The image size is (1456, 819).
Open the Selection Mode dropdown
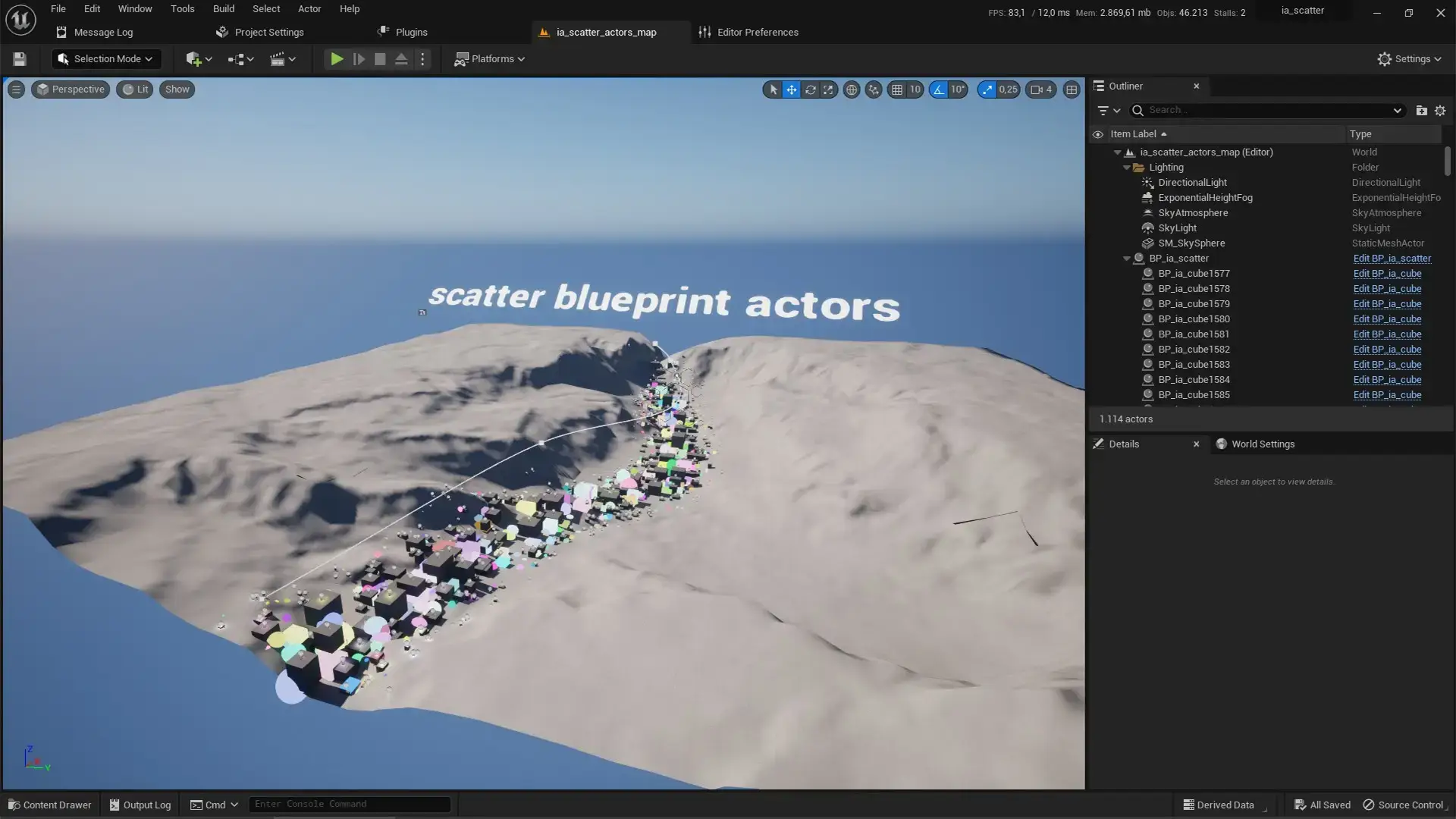point(106,59)
